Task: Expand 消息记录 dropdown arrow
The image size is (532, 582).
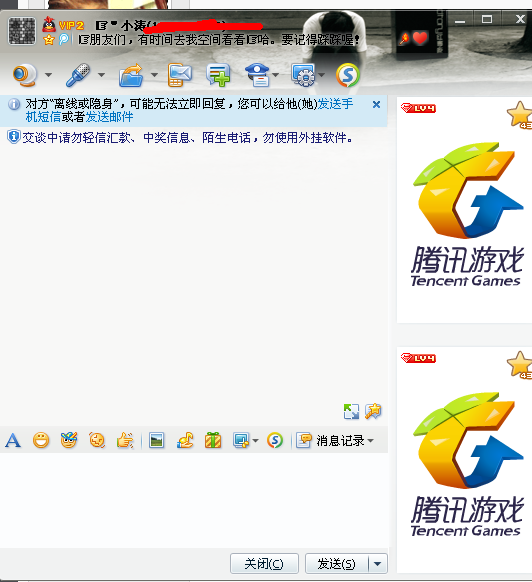Action: pos(370,441)
